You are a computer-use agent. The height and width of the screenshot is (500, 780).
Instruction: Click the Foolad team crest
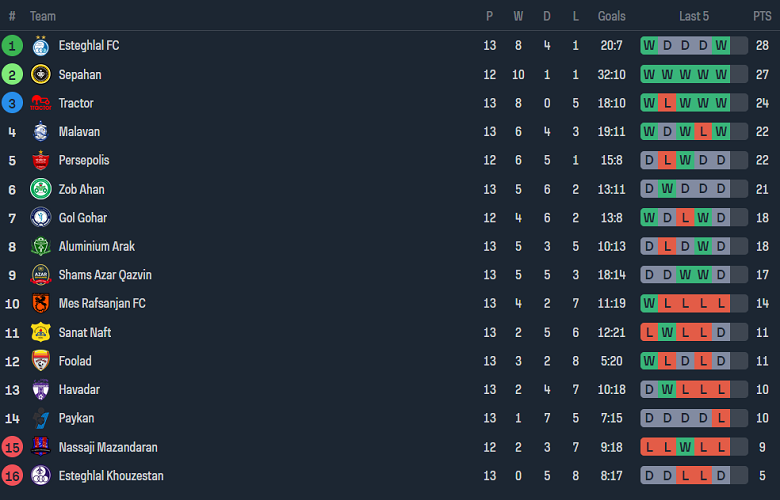pos(40,361)
